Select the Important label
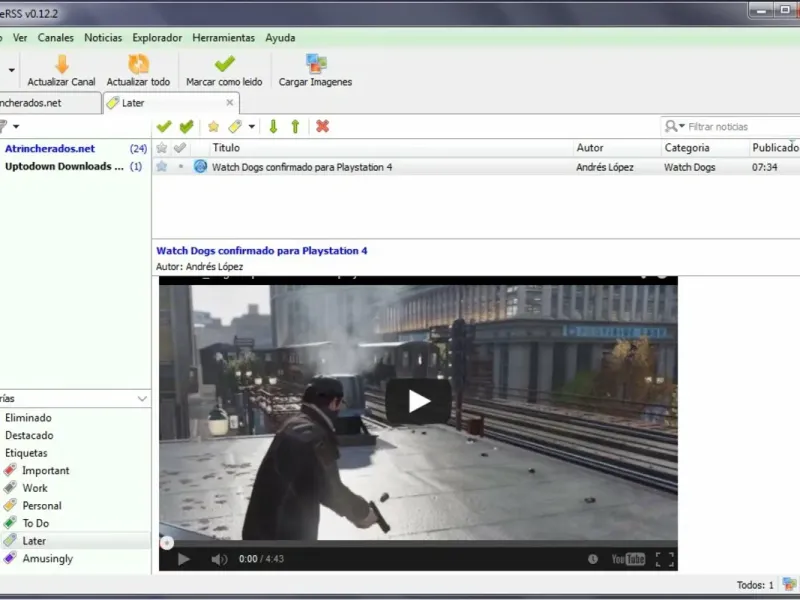800x600 pixels. point(45,470)
